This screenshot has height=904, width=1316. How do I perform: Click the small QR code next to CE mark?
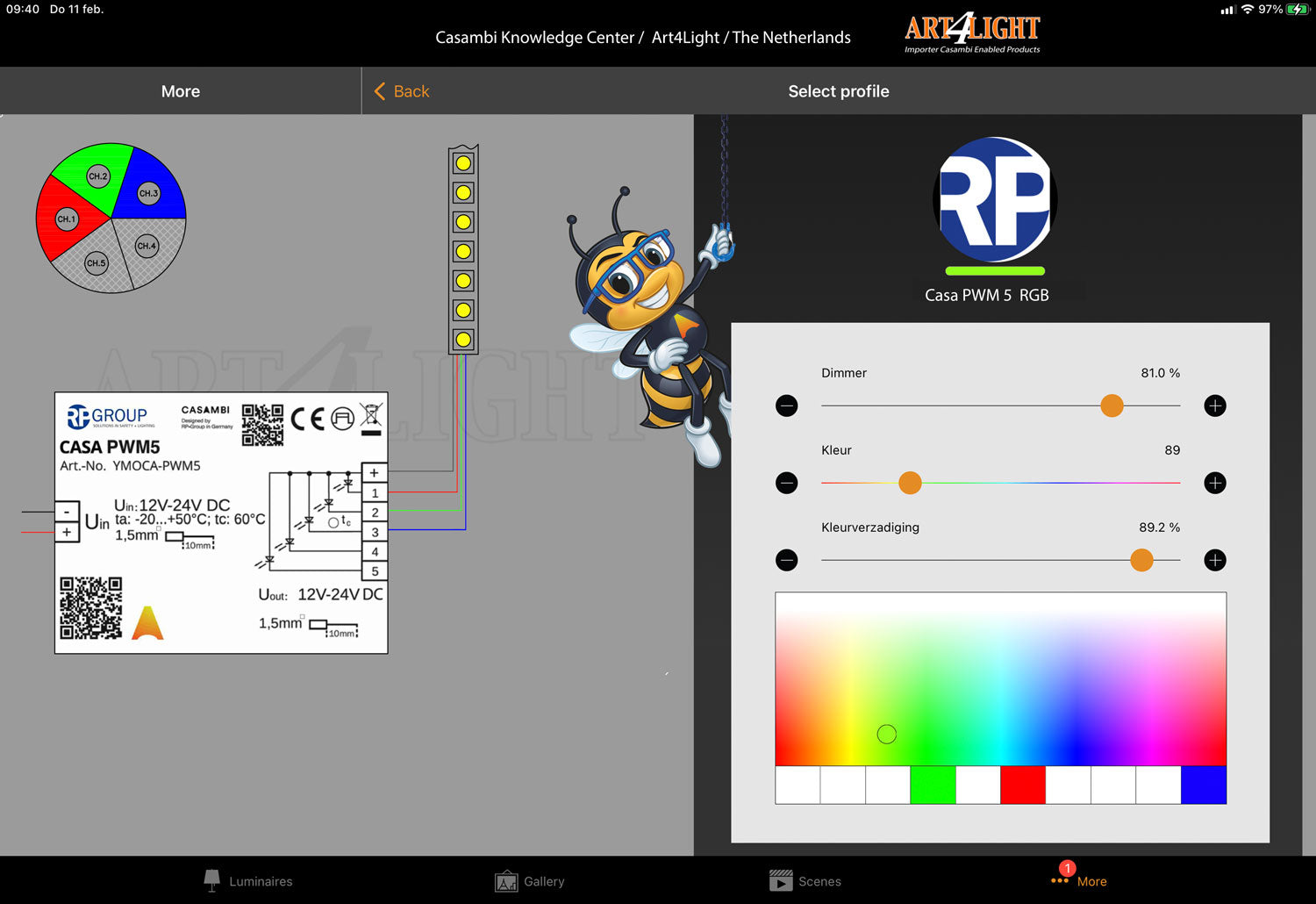(262, 425)
